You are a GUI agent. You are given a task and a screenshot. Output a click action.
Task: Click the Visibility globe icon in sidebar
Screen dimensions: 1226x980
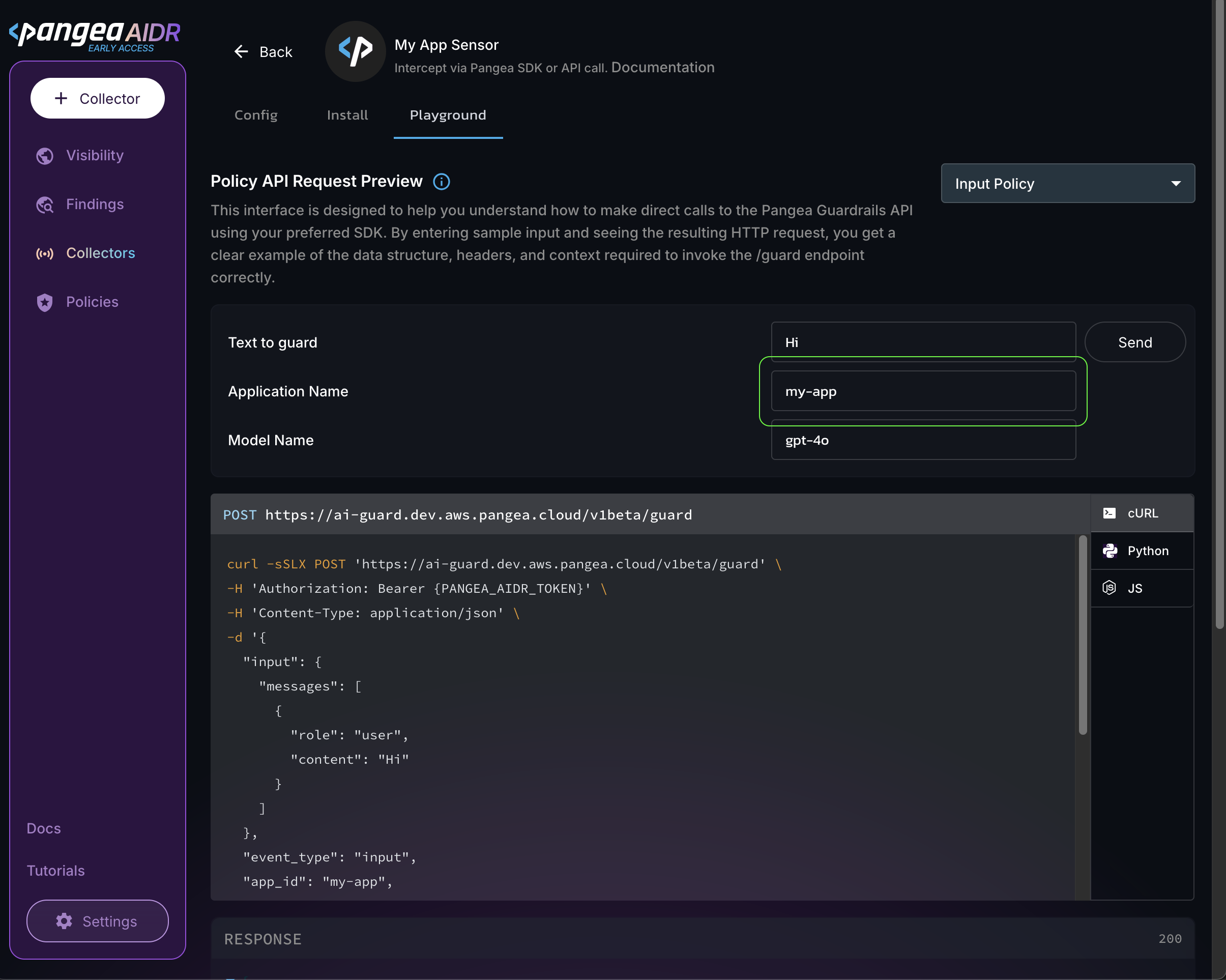tap(45, 156)
